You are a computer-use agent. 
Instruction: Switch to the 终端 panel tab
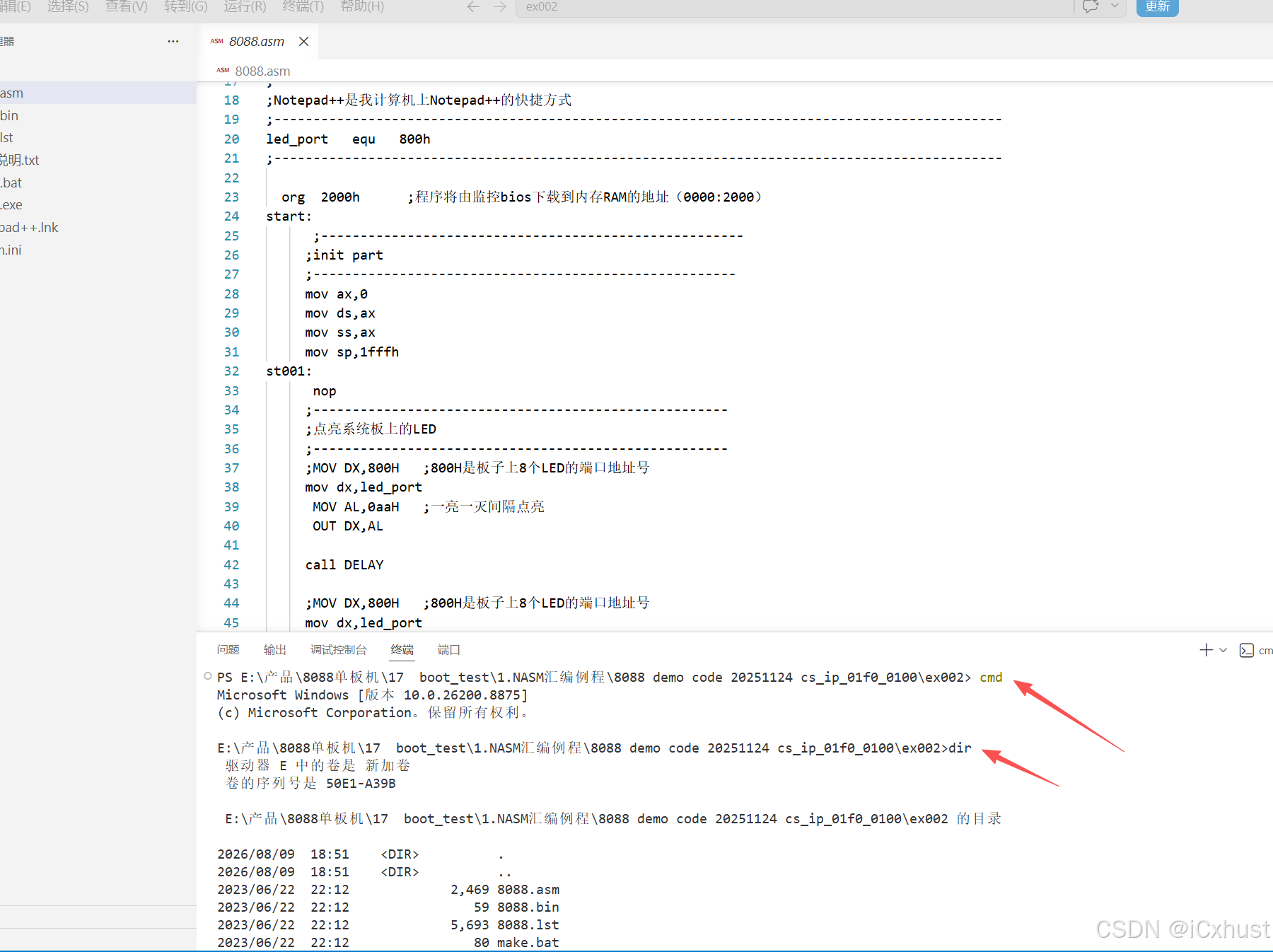tap(402, 649)
